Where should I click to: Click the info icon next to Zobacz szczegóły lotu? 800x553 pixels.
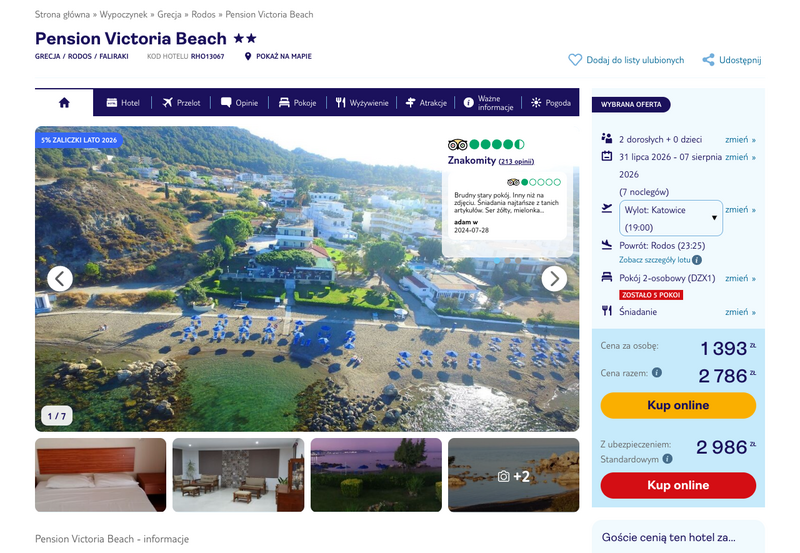coord(697,260)
